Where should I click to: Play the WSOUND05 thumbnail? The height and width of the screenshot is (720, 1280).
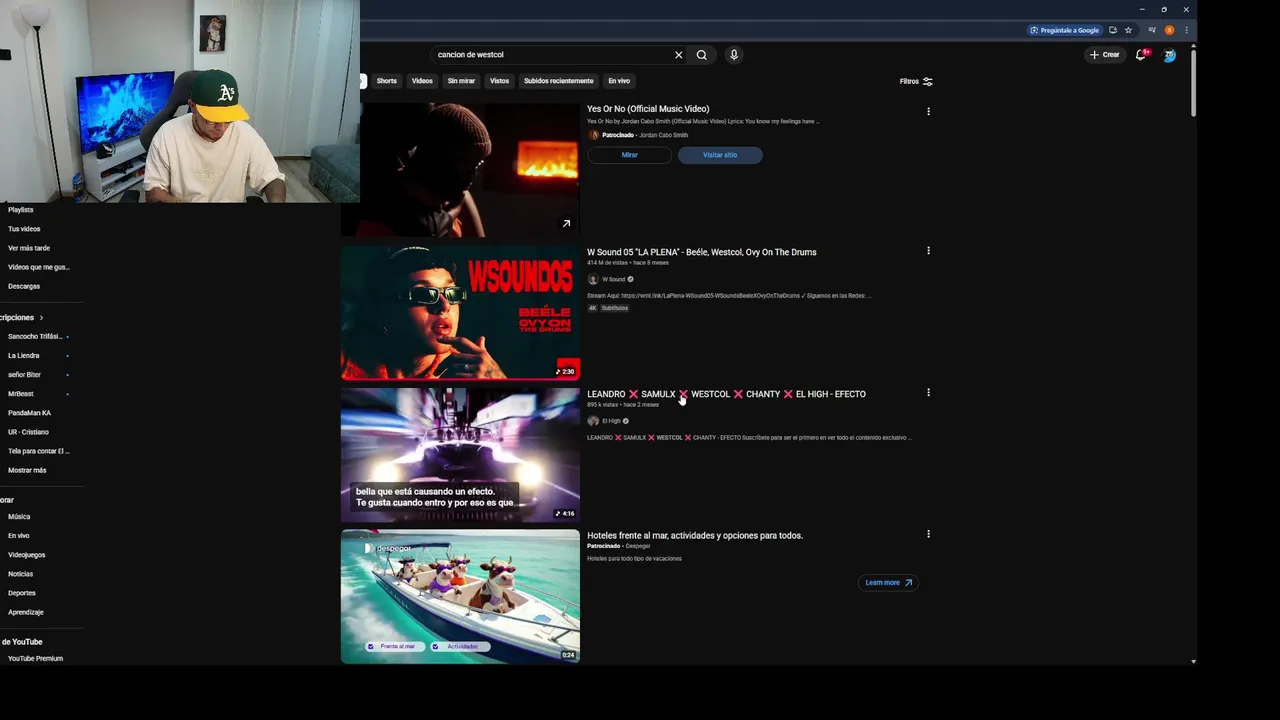click(460, 313)
